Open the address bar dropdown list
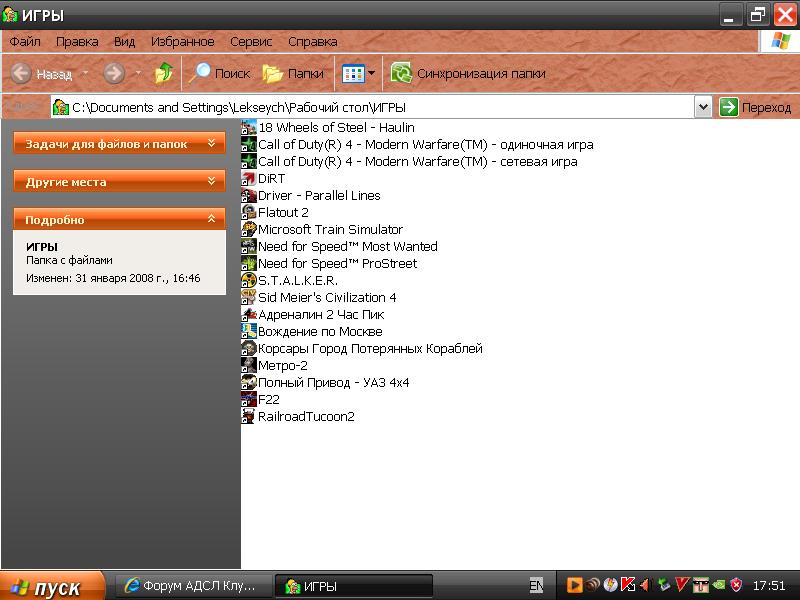The height and width of the screenshot is (600, 800). 703,107
